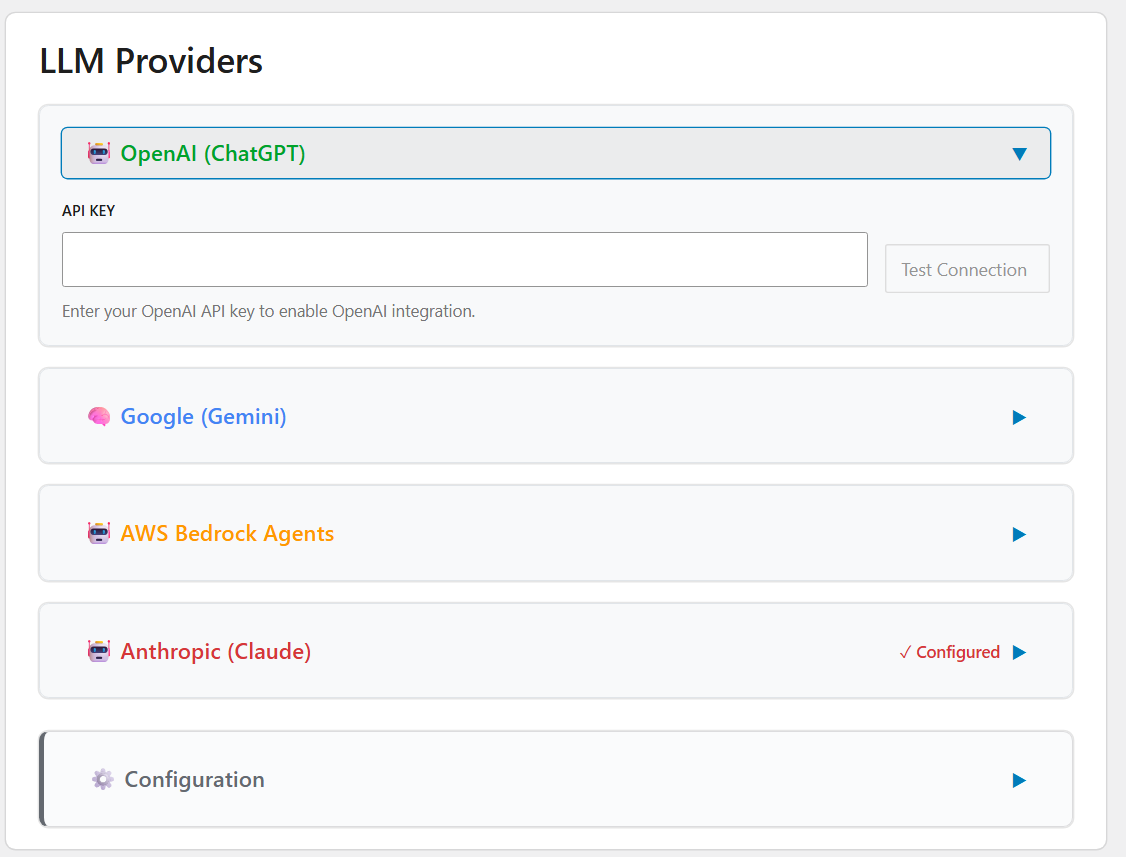This screenshot has height=857, width=1126.
Task: Click the Configured status label
Action: pyautogui.click(x=949, y=652)
